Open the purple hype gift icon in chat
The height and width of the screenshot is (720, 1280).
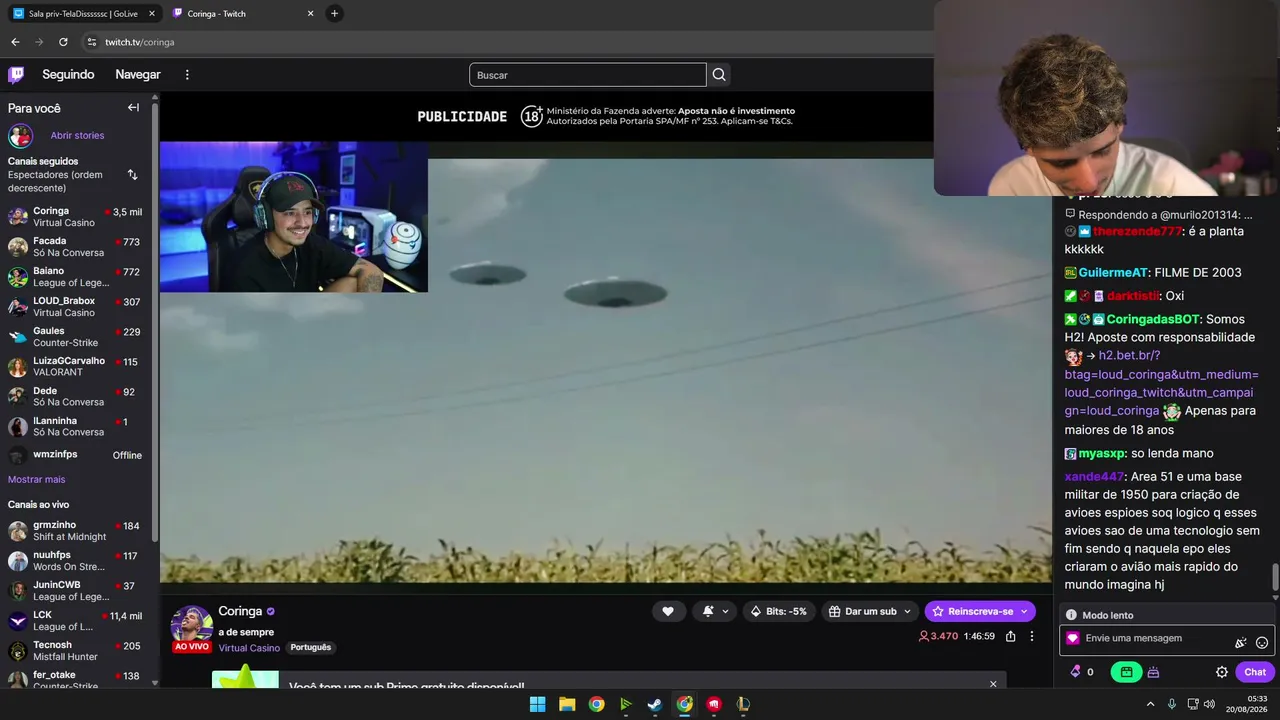click(x=1153, y=672)
